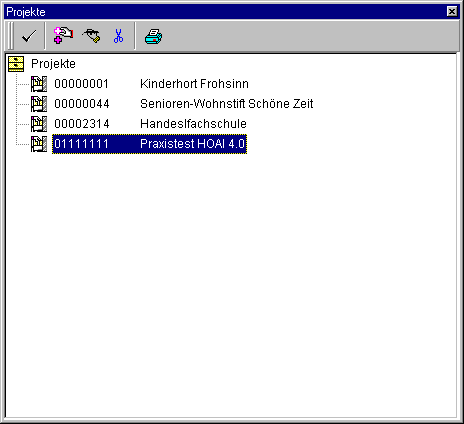Image resolution: width=464 pixels, height=424 pixels.
Task: Click the Projekte root cabinet icon
Action: (x=16, y=64)
